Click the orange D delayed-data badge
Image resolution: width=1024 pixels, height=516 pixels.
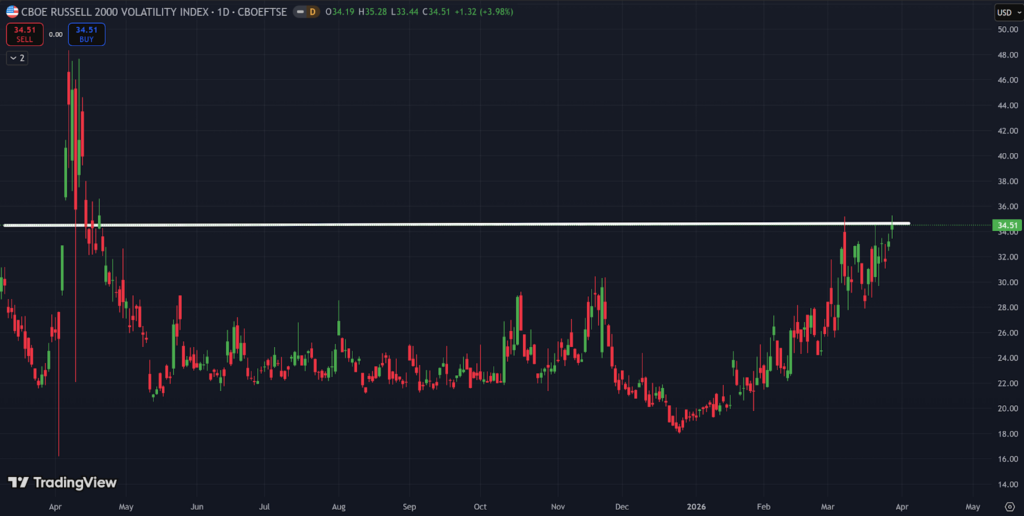[x=312, y=11]
